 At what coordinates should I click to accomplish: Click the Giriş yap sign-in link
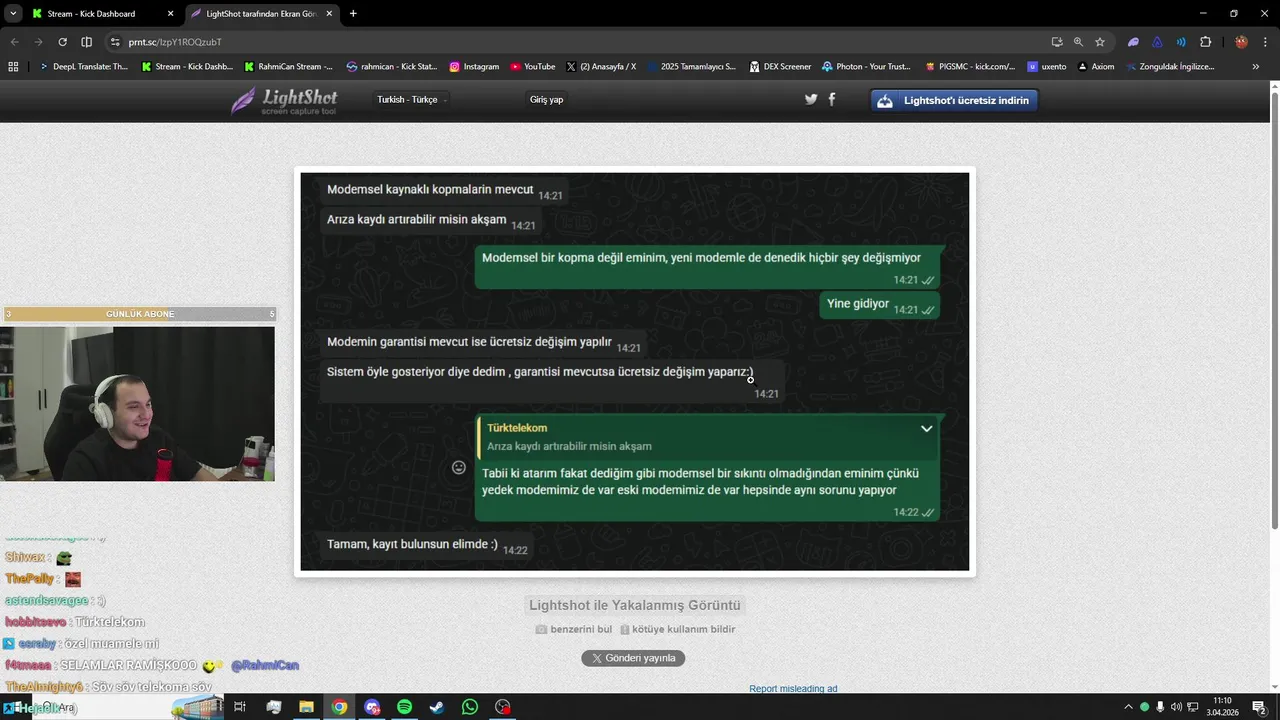coord(546,99)
